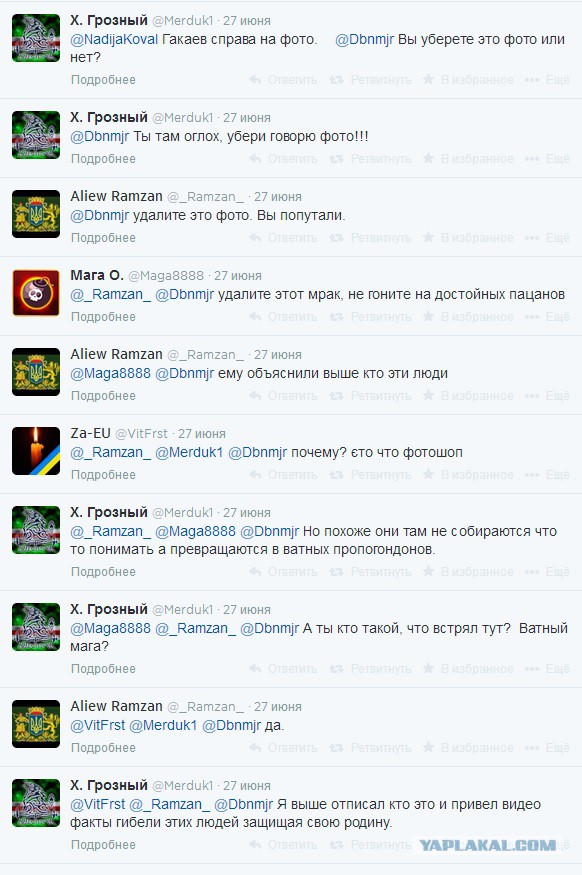This screenshot has width=582, height=875.
Task: Click Aliew Ramzan's coat of arms avatar in 'Вы попутали' tweet
Action: 36,214
